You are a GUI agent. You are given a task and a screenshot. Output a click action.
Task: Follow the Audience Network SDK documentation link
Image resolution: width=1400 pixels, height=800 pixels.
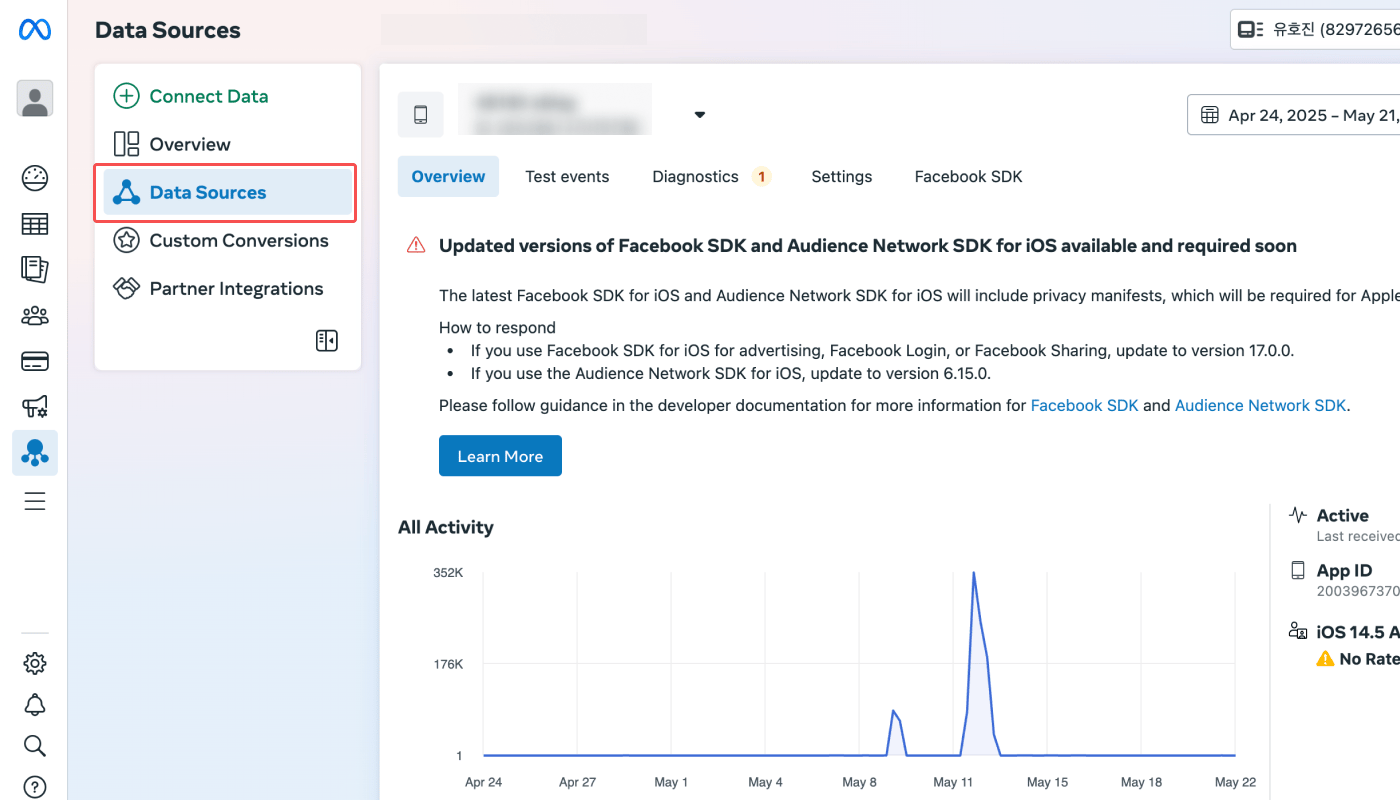pyautogui.click(x=1261, y=405)
